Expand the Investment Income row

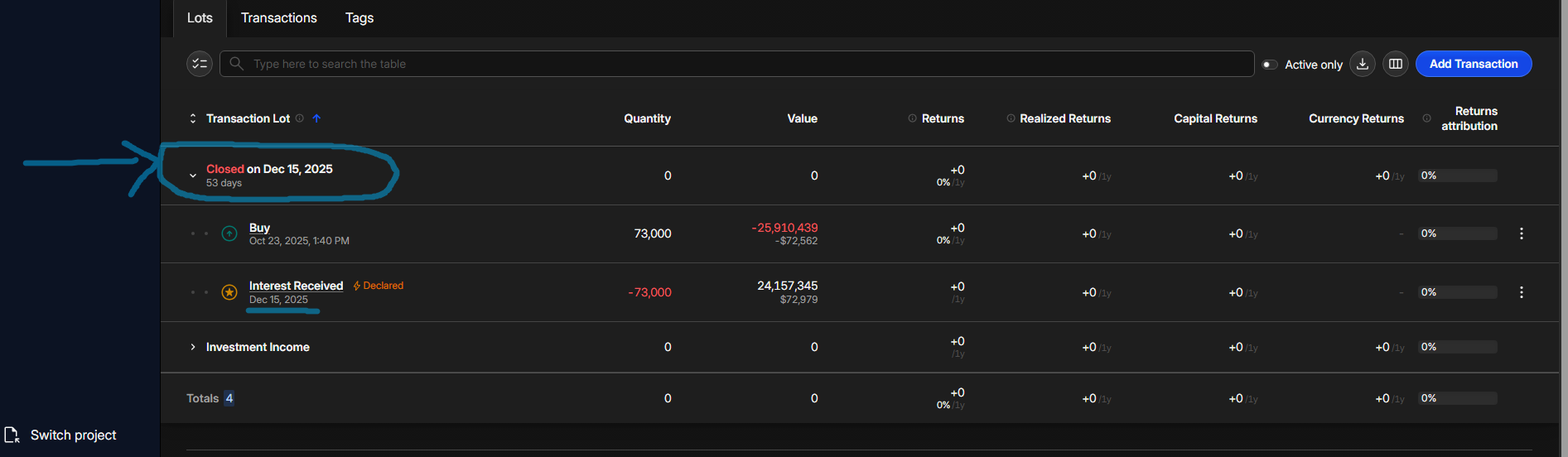tap(193, 347)
